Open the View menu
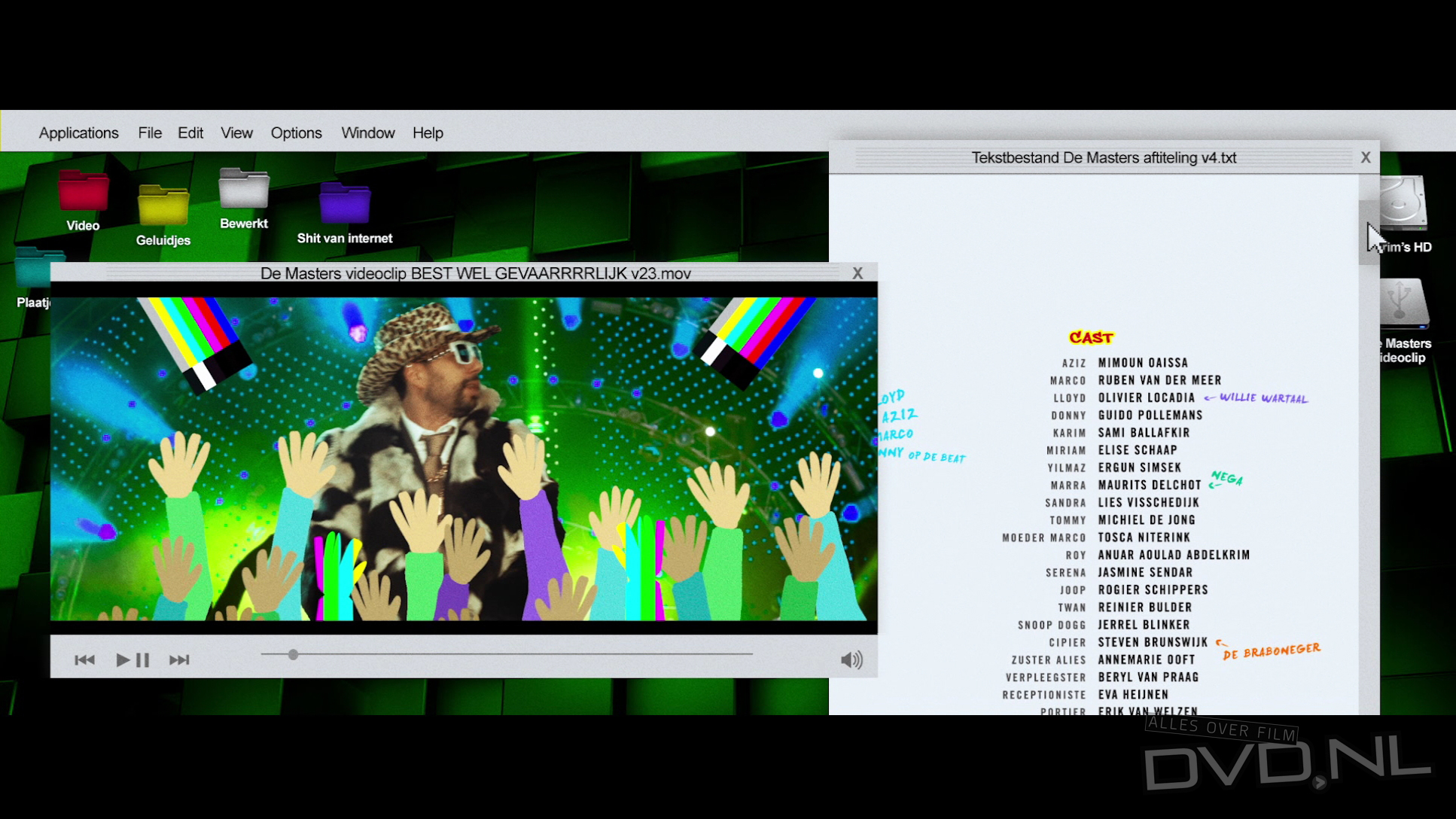This screenshot has width=1456, height=819. point(236,133)
